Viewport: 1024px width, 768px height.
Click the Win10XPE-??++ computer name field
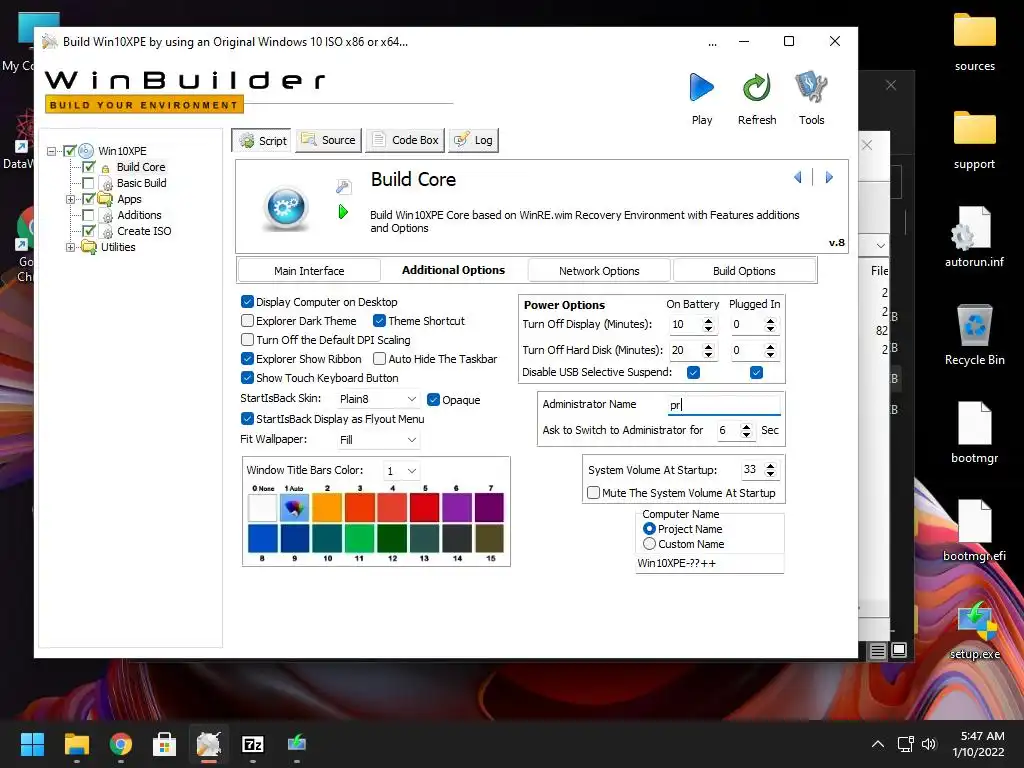709,564
